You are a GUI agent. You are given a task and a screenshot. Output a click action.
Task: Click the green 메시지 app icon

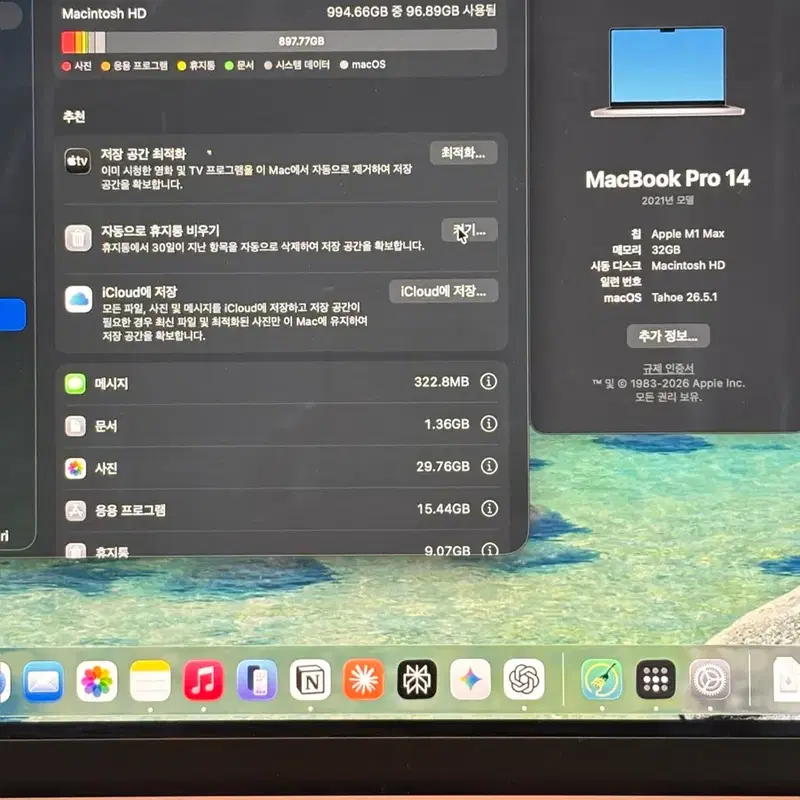(75, 384)
